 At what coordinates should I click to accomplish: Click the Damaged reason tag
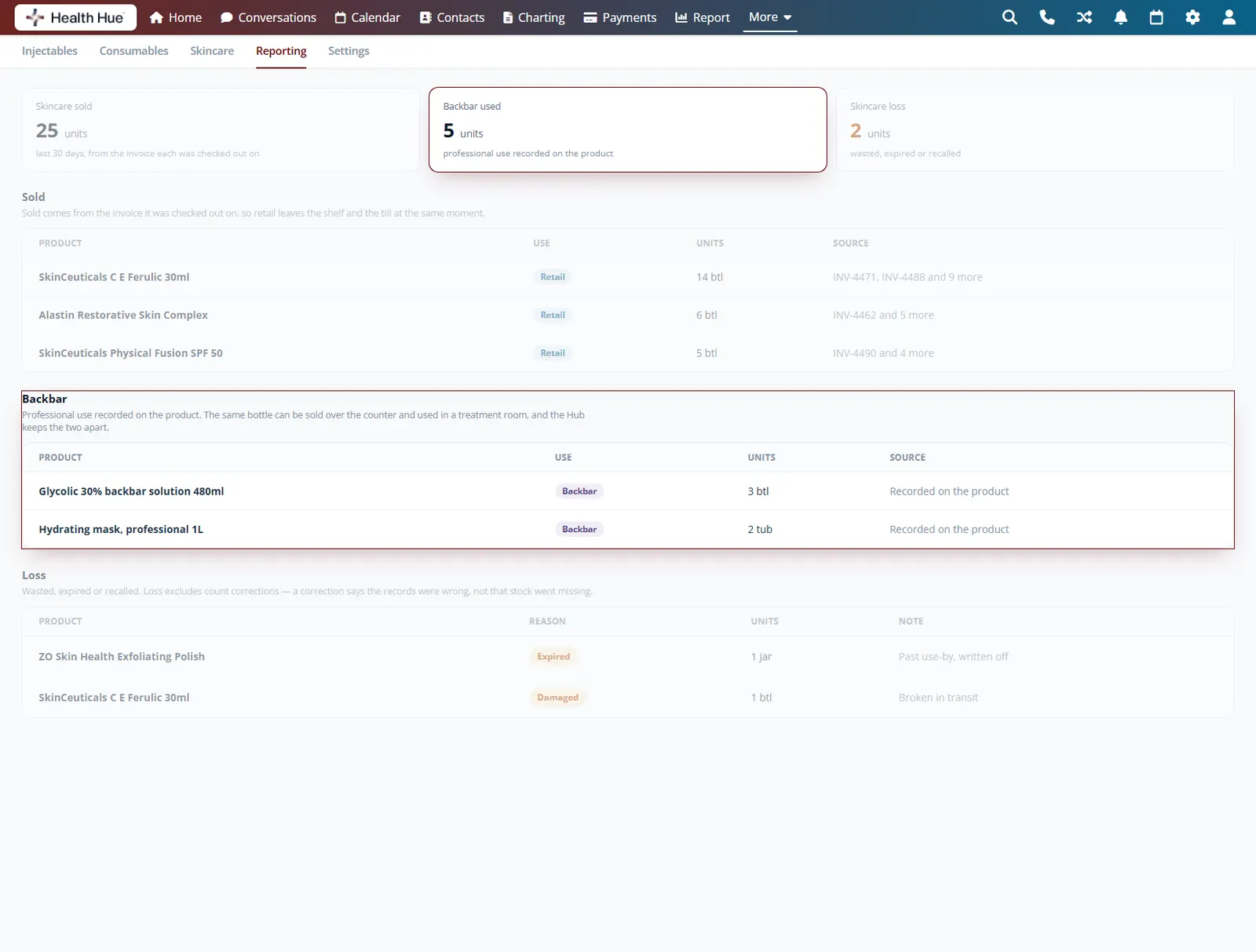point(557,697)
